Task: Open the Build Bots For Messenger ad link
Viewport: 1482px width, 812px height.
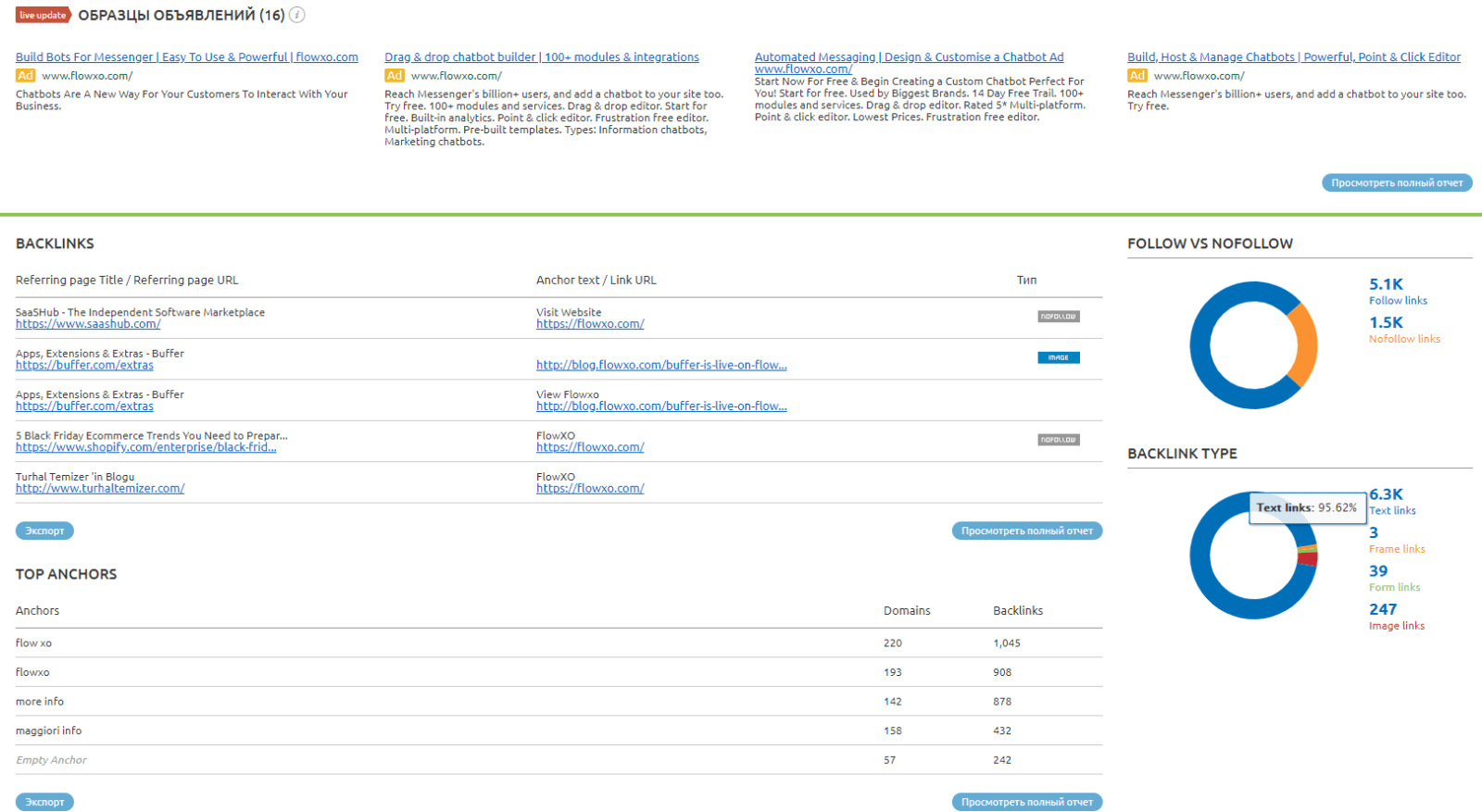Action: click(187, 57)
